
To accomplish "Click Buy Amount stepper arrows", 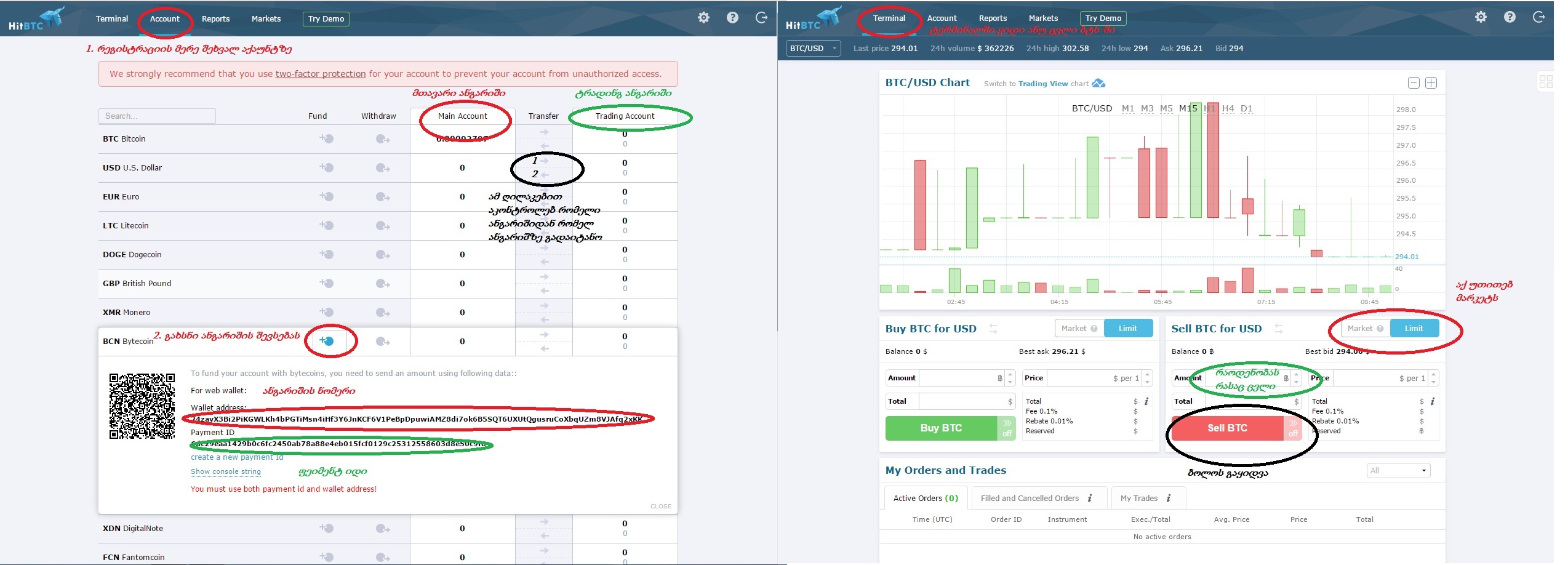I will tap(1010, 378).
